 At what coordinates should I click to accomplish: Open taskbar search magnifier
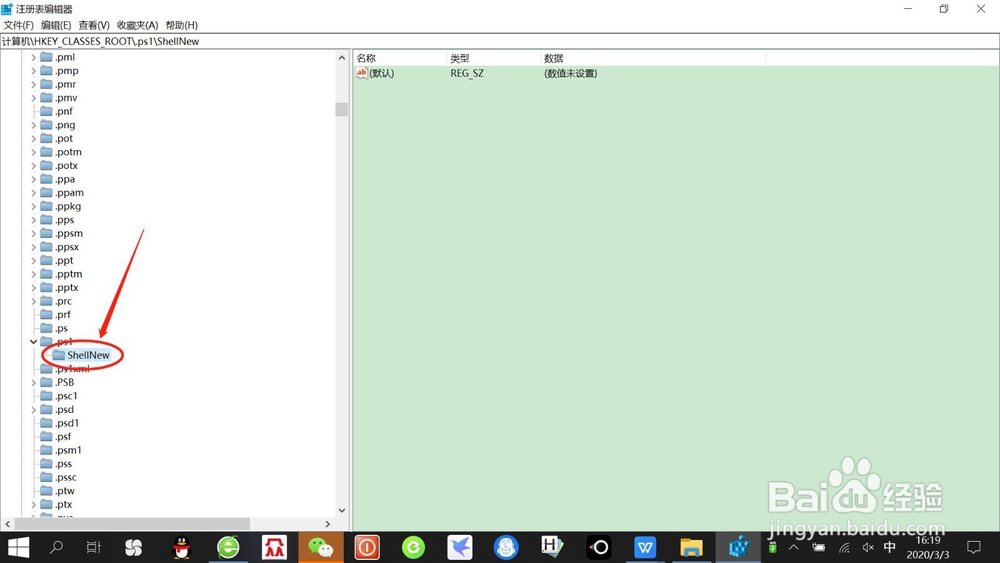[x=56, y=547]
